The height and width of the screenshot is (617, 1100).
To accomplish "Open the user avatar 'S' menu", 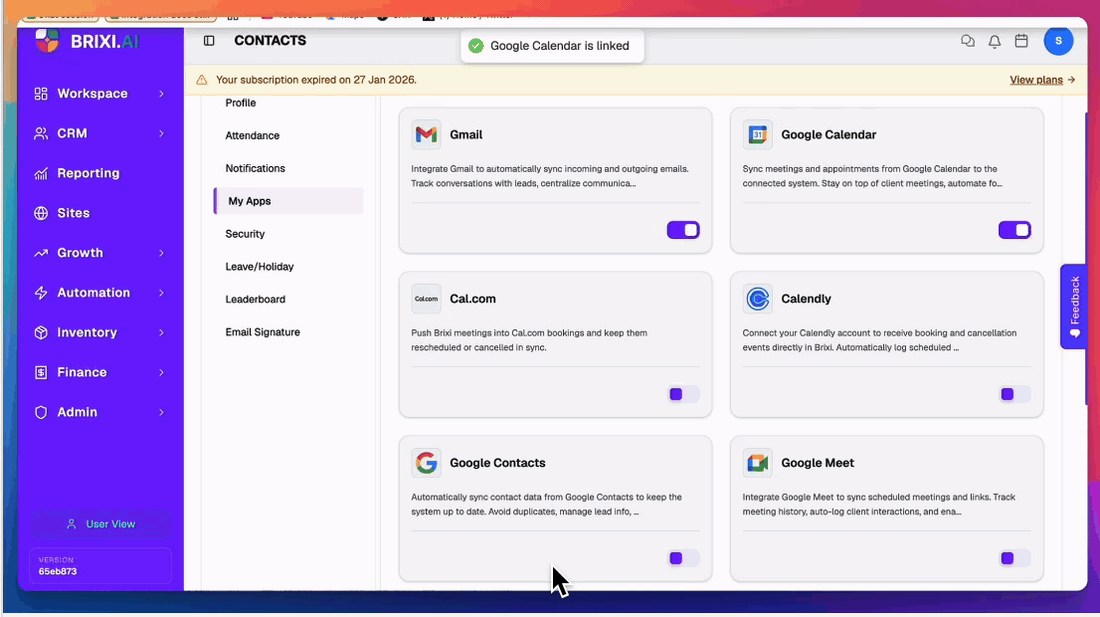I will point(1058,41).
